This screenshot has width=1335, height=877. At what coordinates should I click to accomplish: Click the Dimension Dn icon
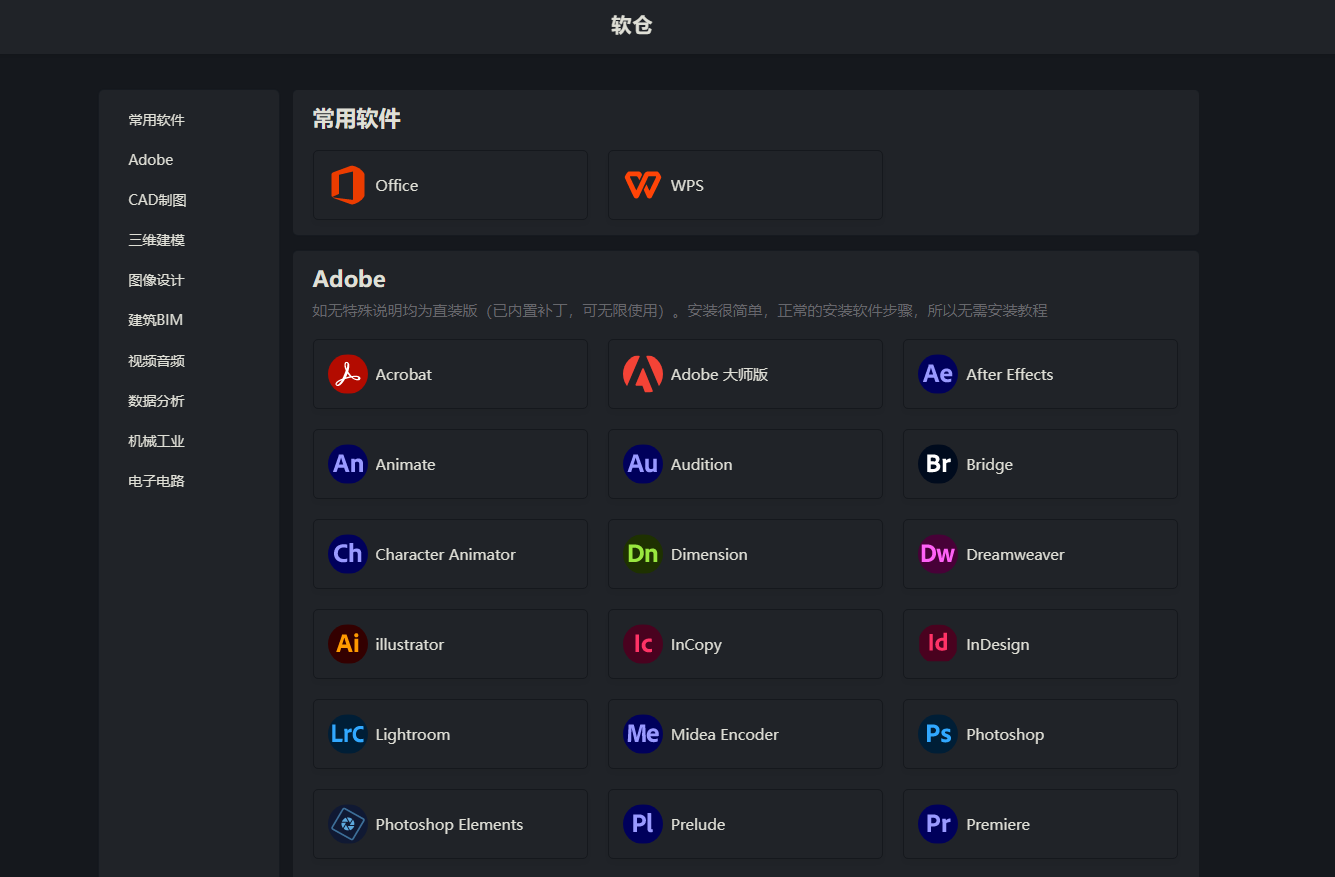click(x=643, y=554)
